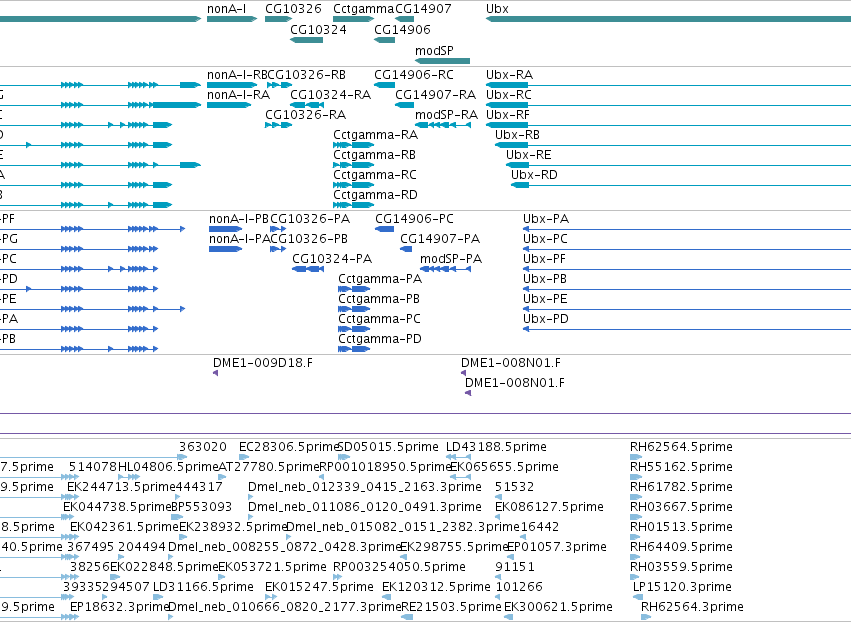Click the Ubx-RF transcript label
This screenshot has width=851, height=622.
pyautogui.click(x=507, y=115)
